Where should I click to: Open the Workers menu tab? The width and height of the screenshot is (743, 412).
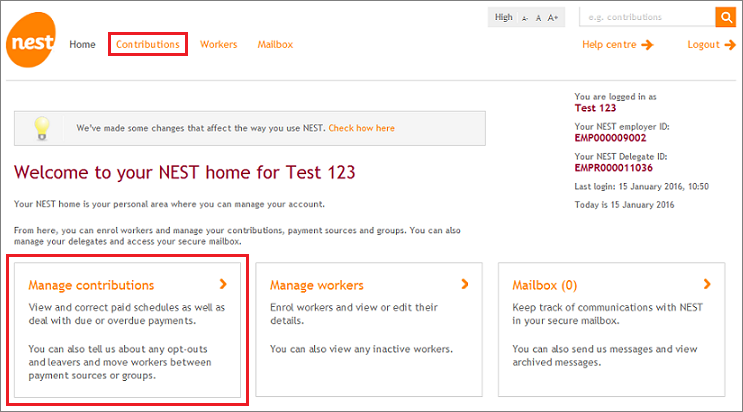pyautogui.click(x=219, y=45)
